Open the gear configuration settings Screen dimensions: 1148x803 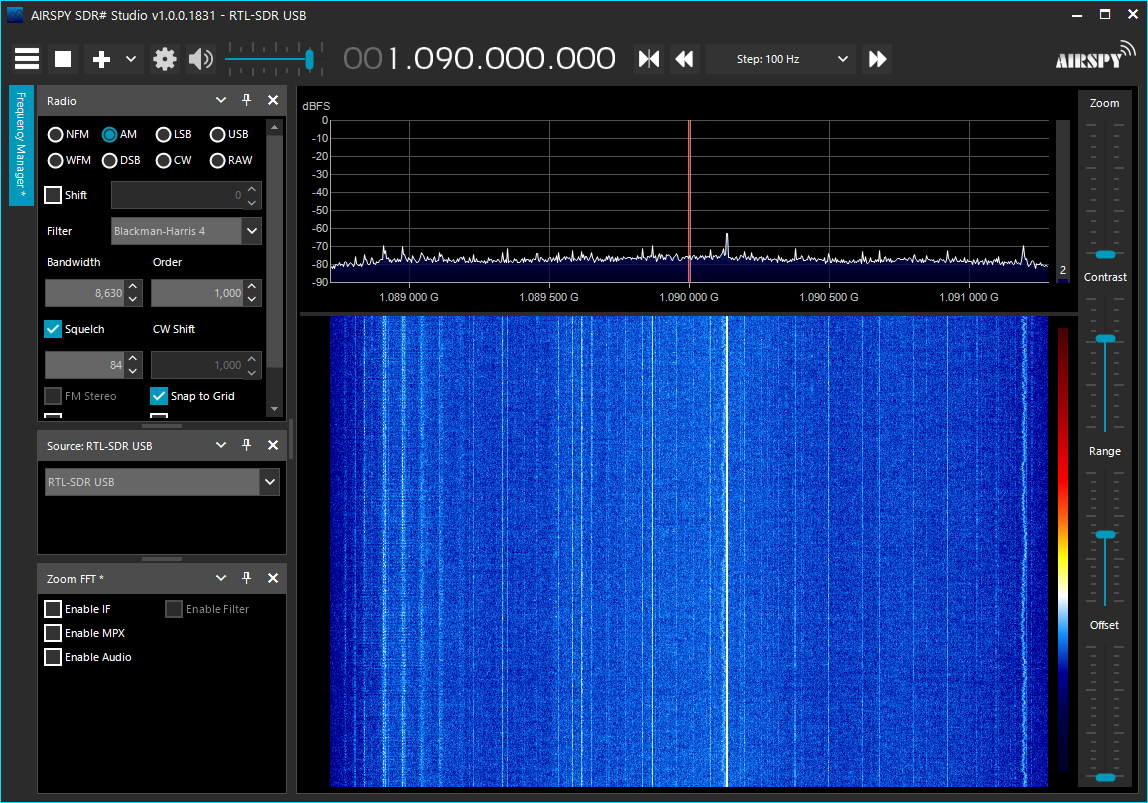[x=165, y=59]
